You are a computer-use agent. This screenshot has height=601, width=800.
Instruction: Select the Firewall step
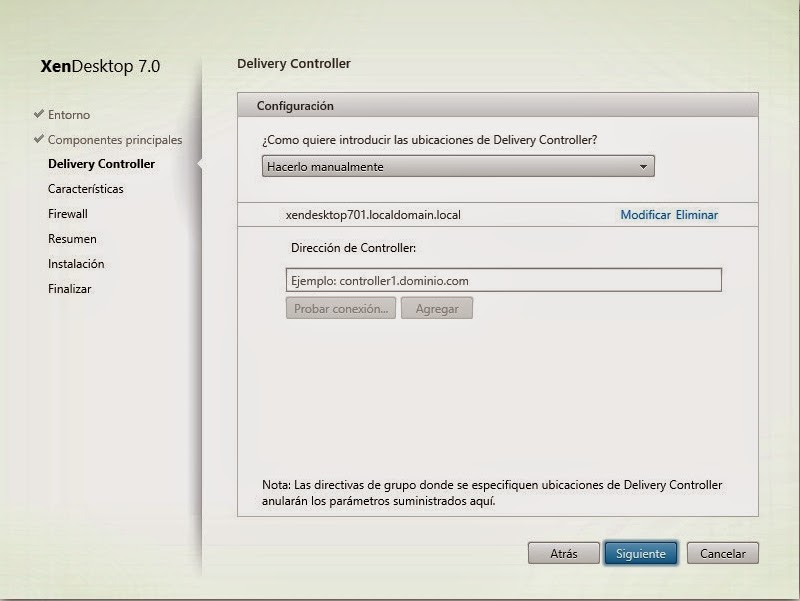[x=68, y=214]
